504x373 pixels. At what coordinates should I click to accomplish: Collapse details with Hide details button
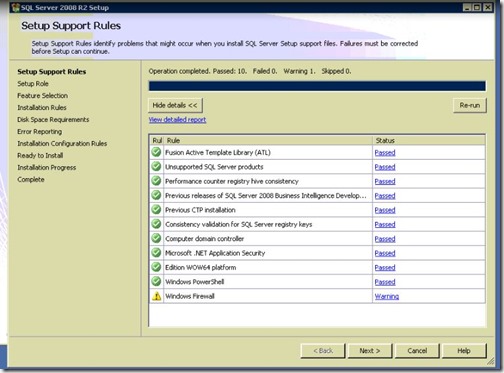tap(175, 105)
